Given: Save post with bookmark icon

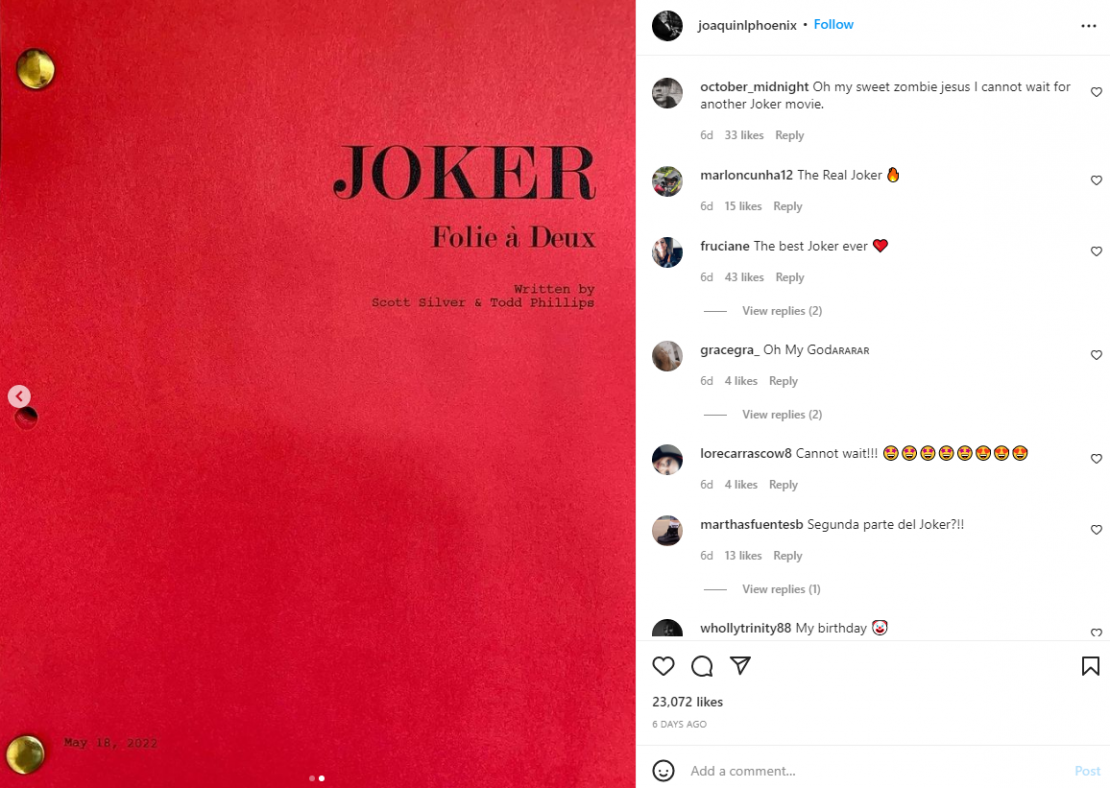Looking at the screenshot, I should pos(1090,666).
